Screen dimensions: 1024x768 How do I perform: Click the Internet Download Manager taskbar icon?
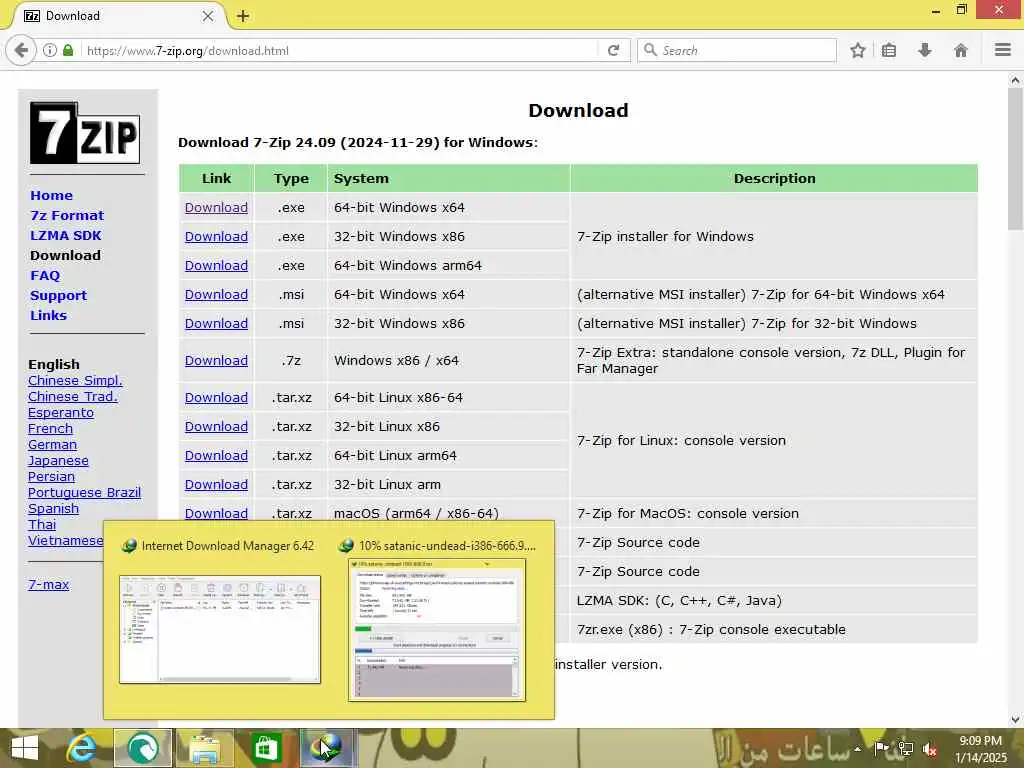click(x=328, y=748)
